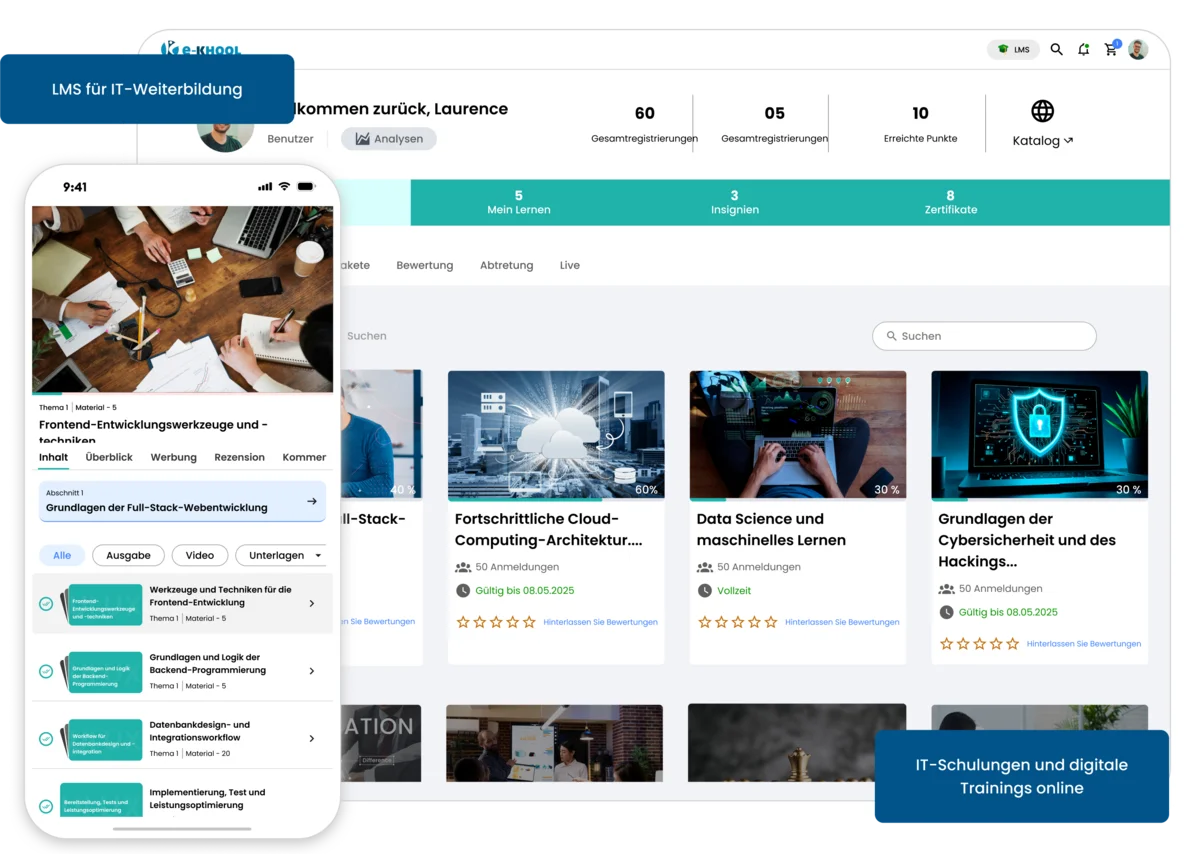The height and width of the screenshot is (854, 1200).
Task: Rate the Cybersicherheit course with a star
Action: [x=948, y=643]
